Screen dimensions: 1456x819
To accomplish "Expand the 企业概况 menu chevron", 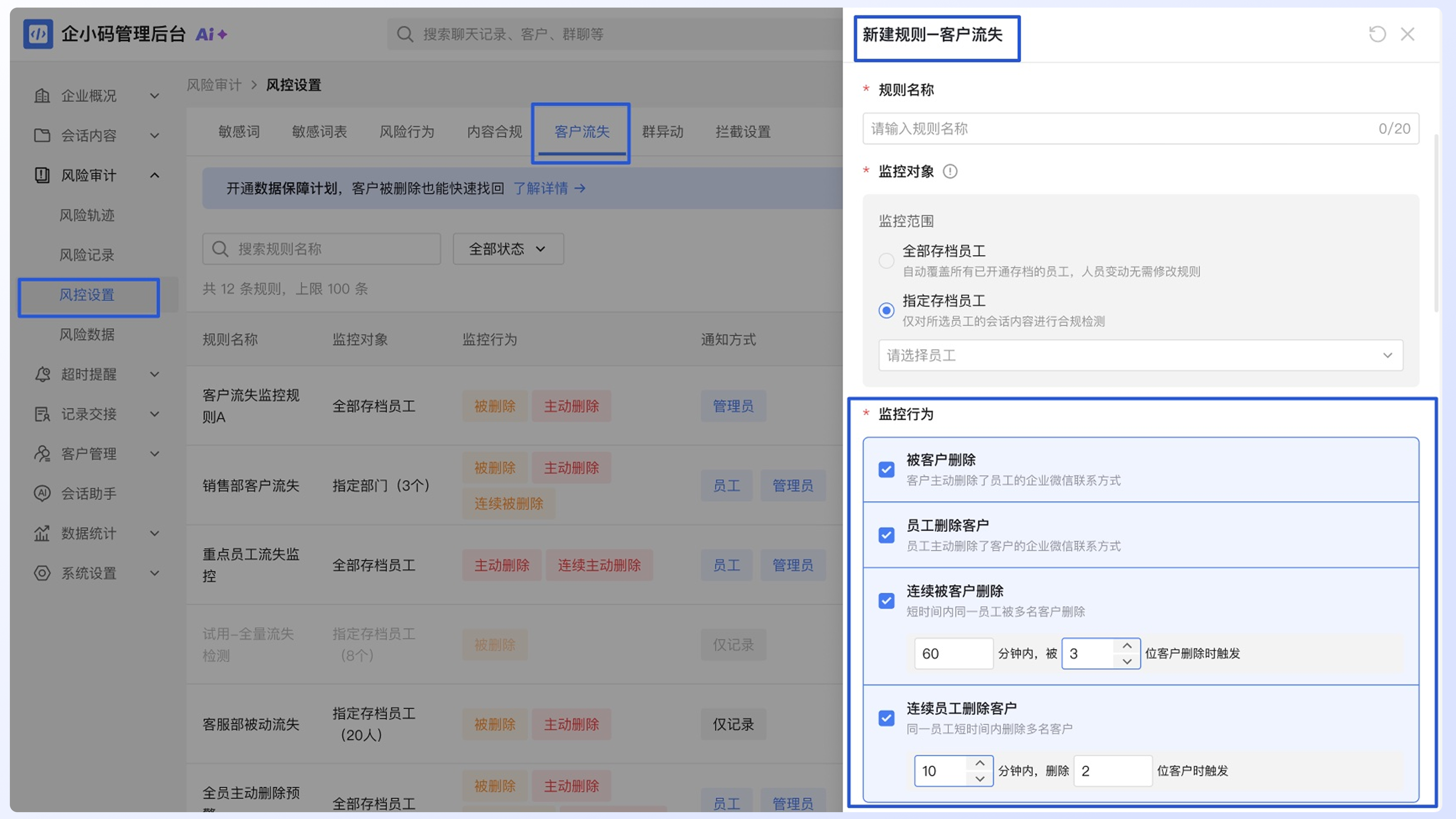I will click(154, 96).
